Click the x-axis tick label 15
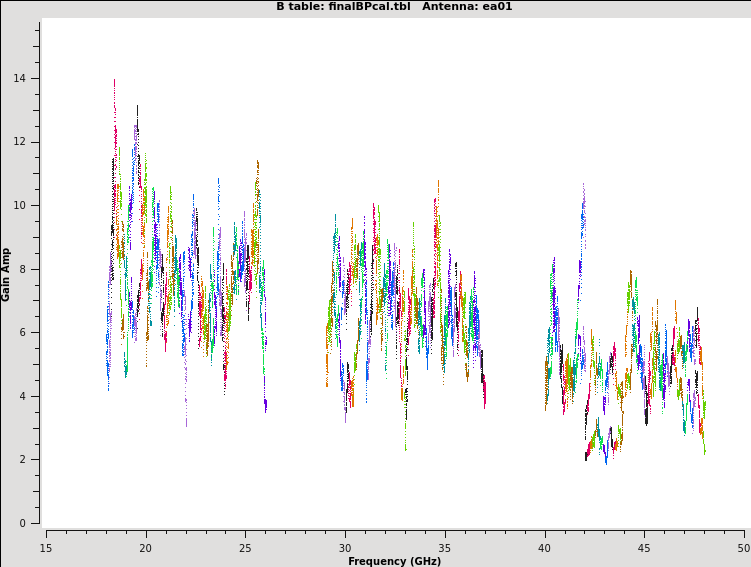Image resolution: width=751 pixels, height=567 pixels. [x=46, y=548]
